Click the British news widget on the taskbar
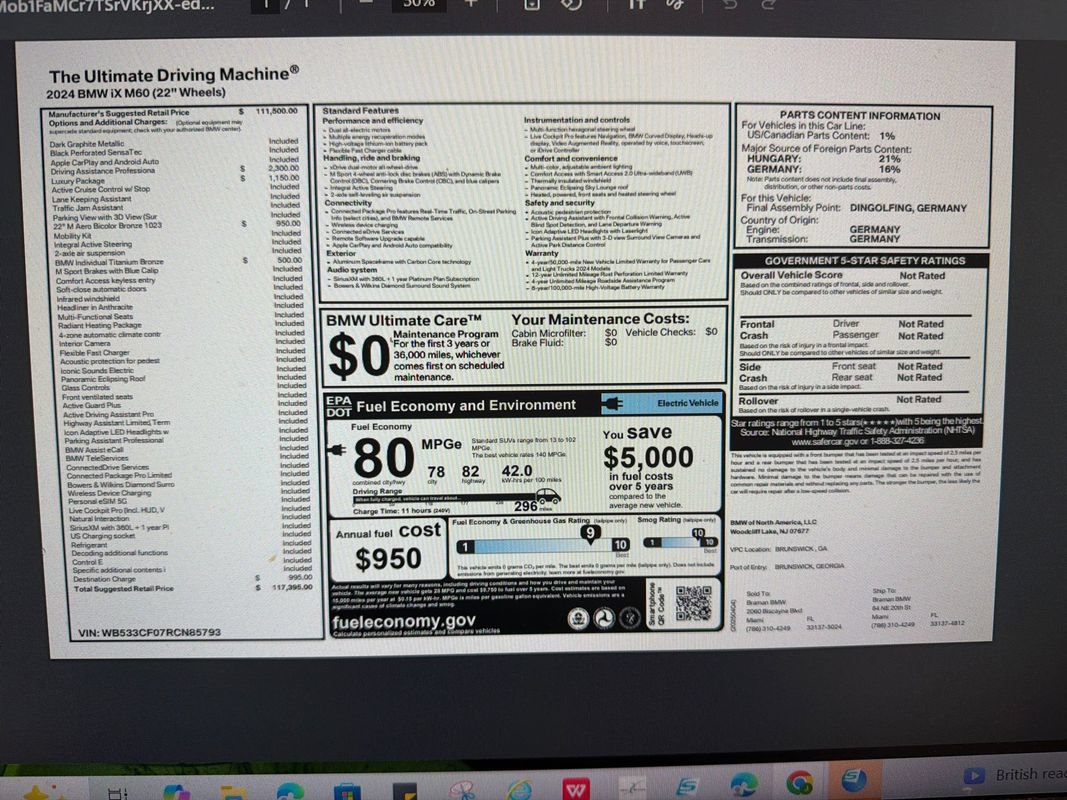Screen dimensions: 1067x800 click(x=1014, y=775)
